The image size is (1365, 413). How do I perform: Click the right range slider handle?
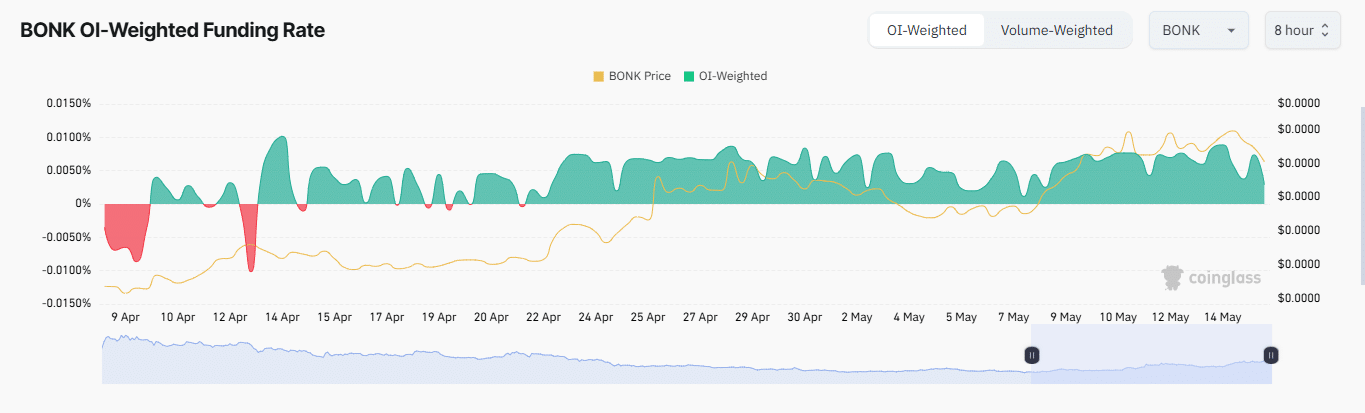pos(1270,355)
